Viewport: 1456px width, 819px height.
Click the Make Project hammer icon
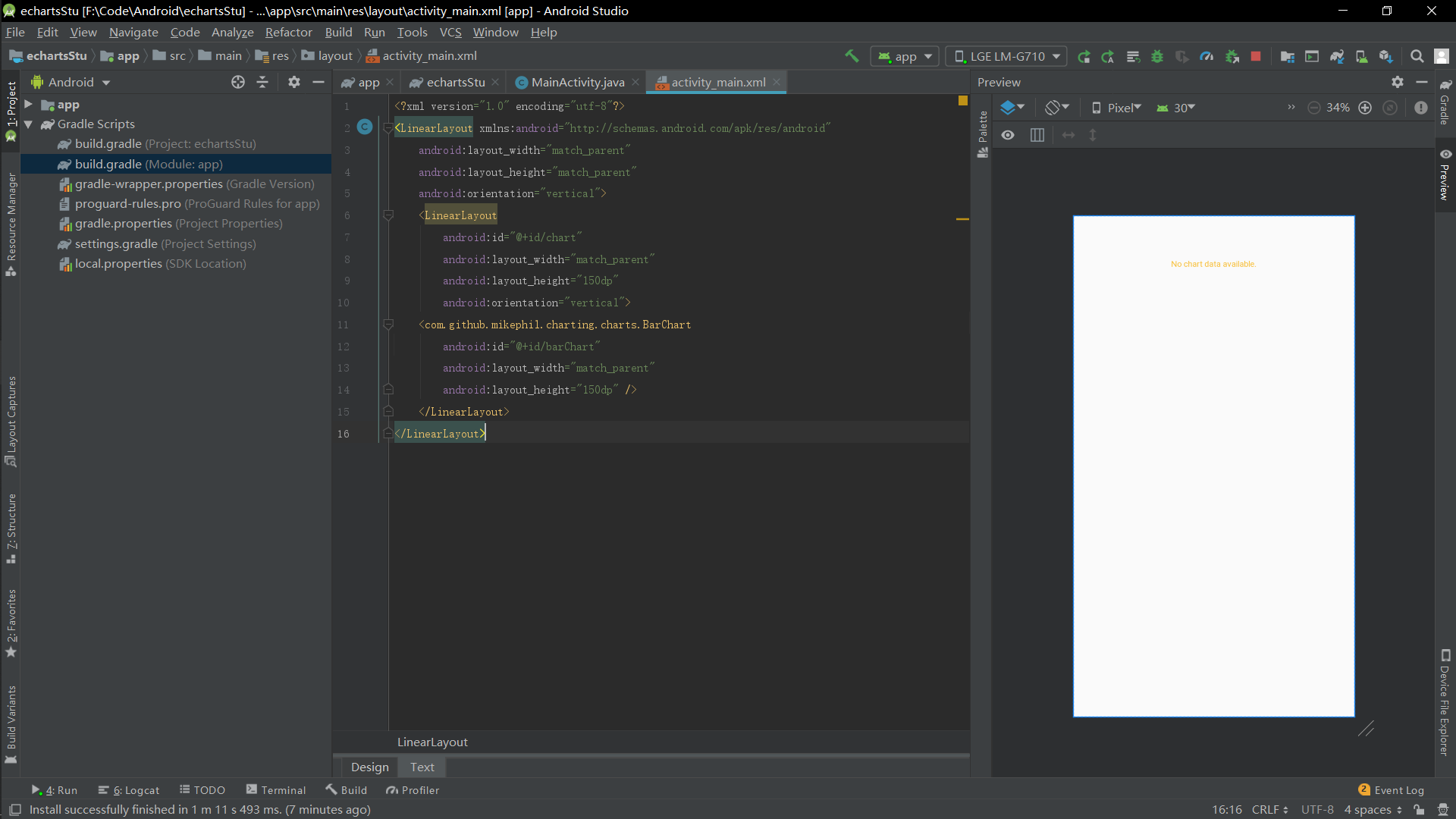coord(852,56)
